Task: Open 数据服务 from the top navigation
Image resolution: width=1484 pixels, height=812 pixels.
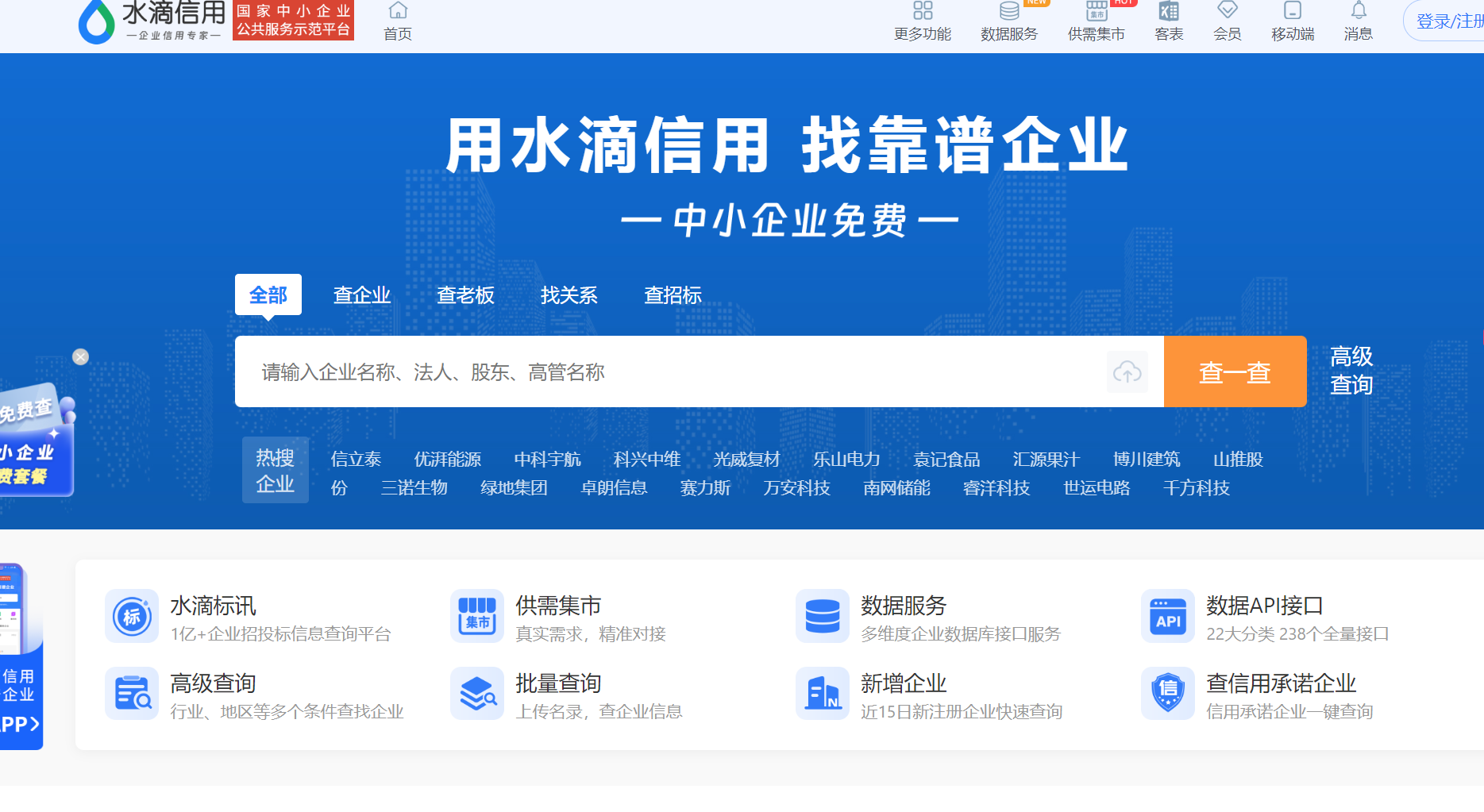Action: coord(1008,20)
